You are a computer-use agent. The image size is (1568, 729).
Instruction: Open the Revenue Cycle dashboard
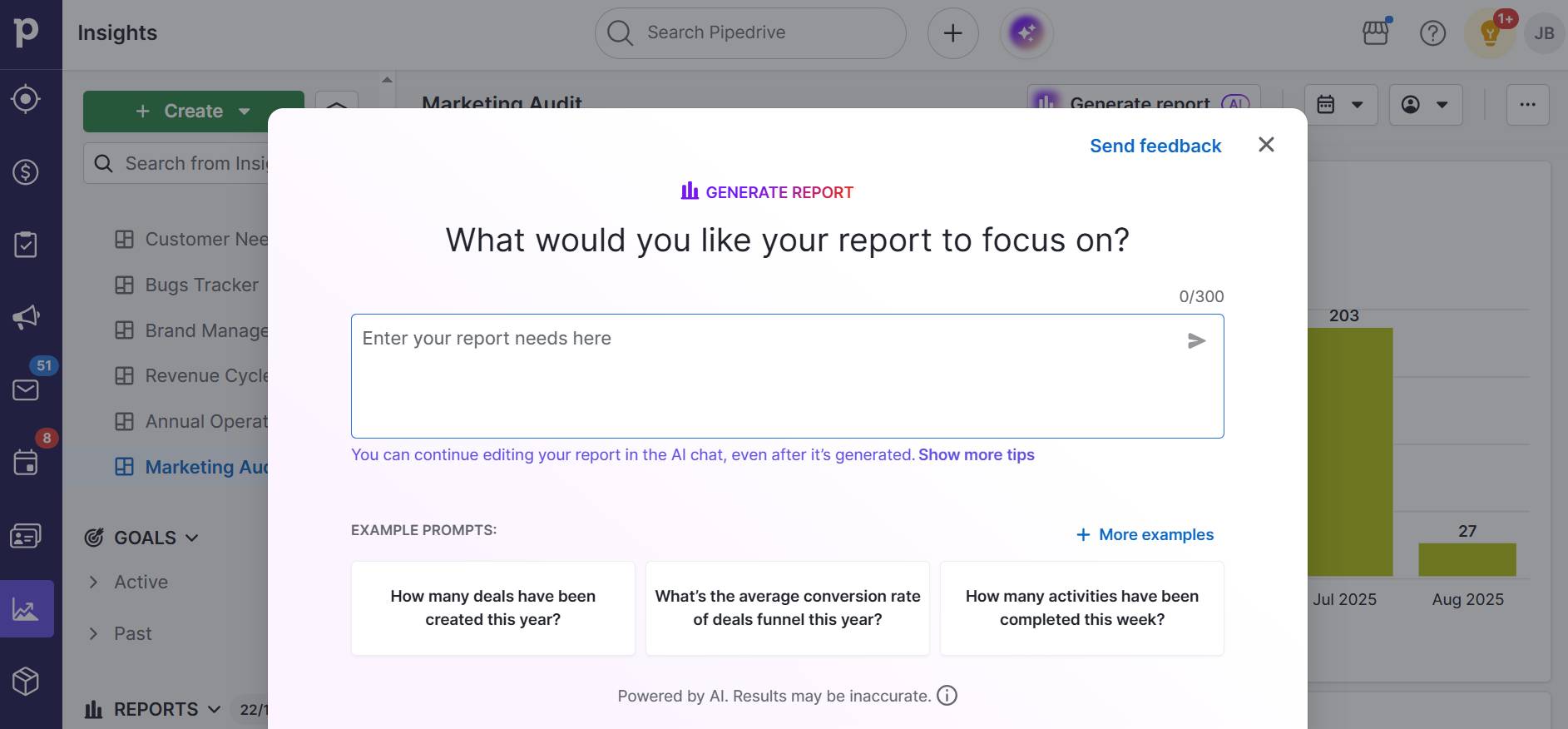click(x=191, y=376)
